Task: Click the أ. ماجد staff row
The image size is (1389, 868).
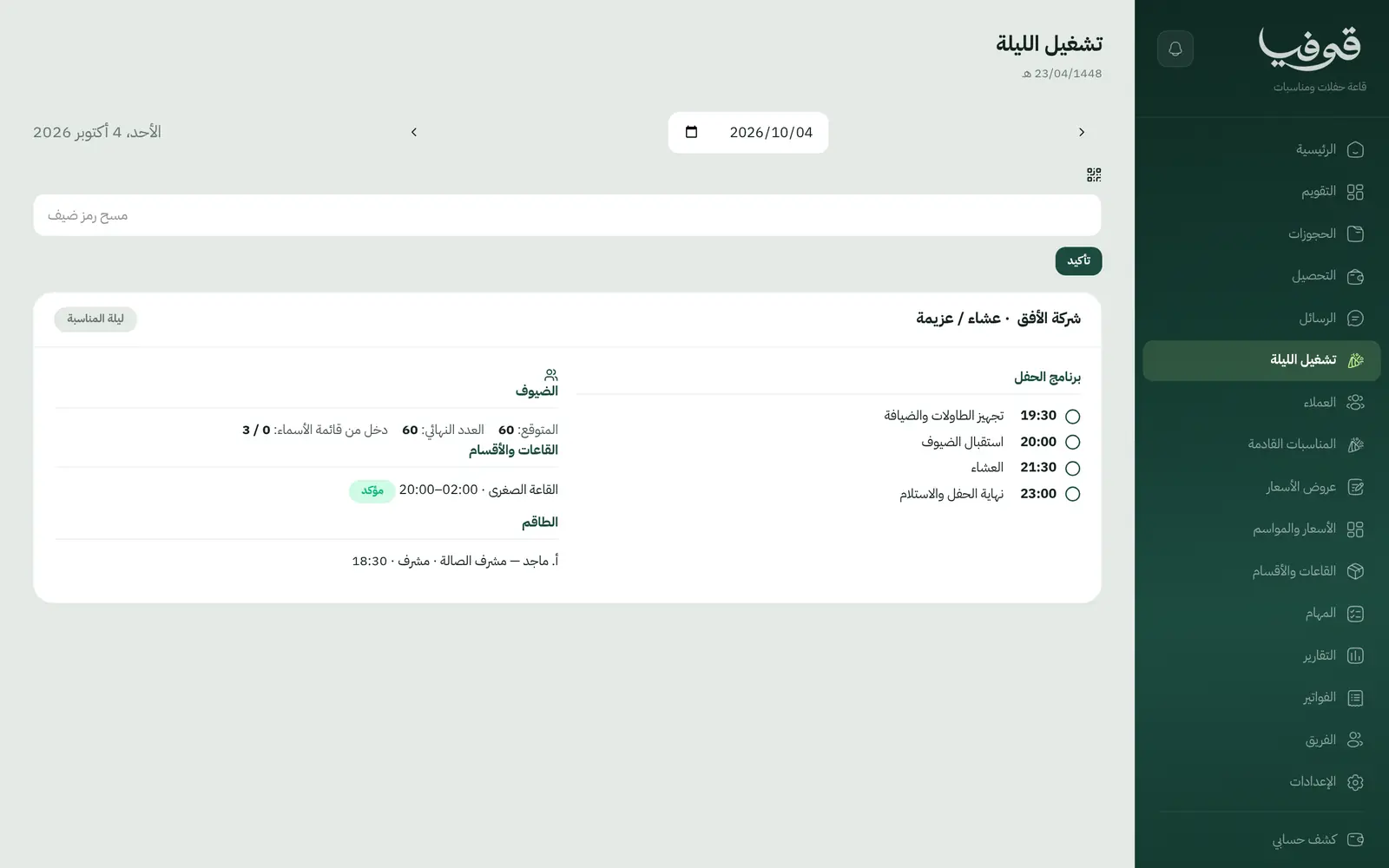Action: [x=455, y=561]
